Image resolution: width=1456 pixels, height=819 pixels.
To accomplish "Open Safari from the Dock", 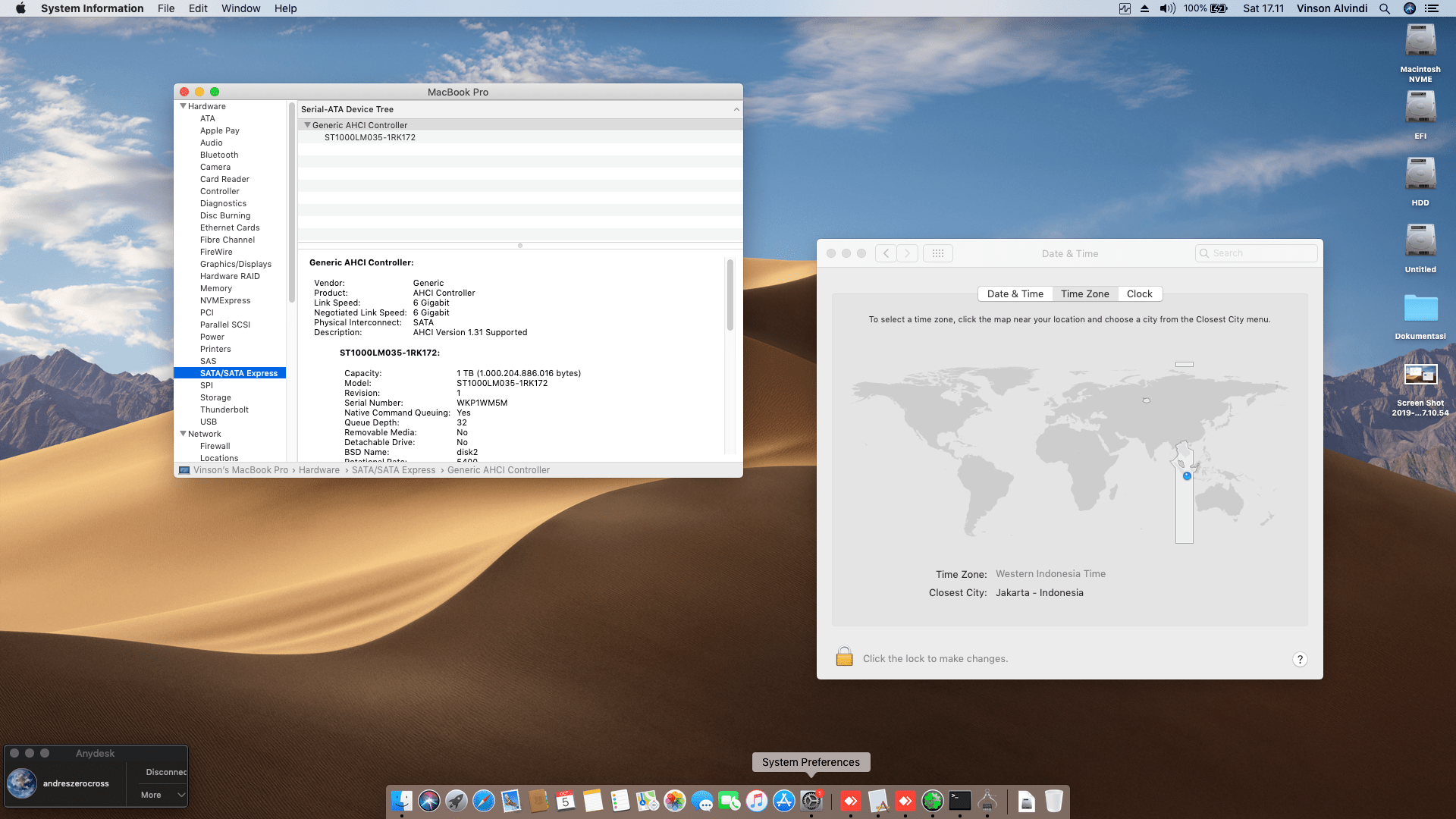I will 484,801.
